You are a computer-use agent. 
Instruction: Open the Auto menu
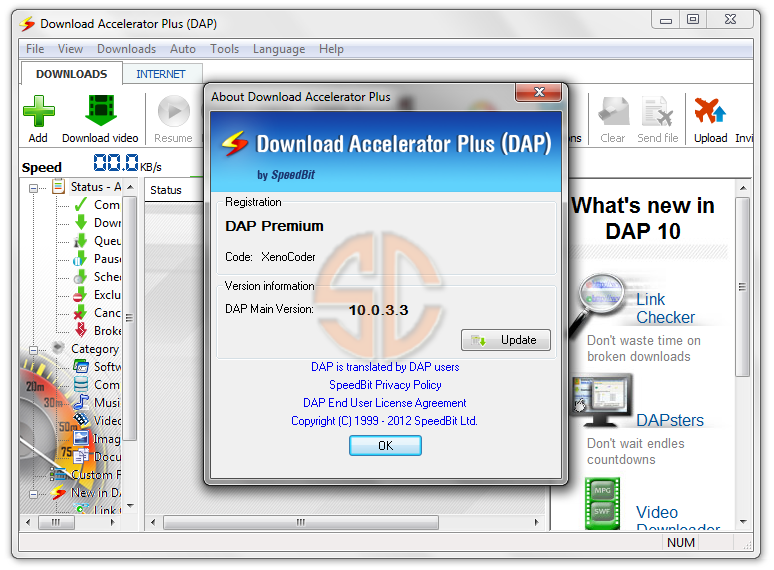(183, 49)
